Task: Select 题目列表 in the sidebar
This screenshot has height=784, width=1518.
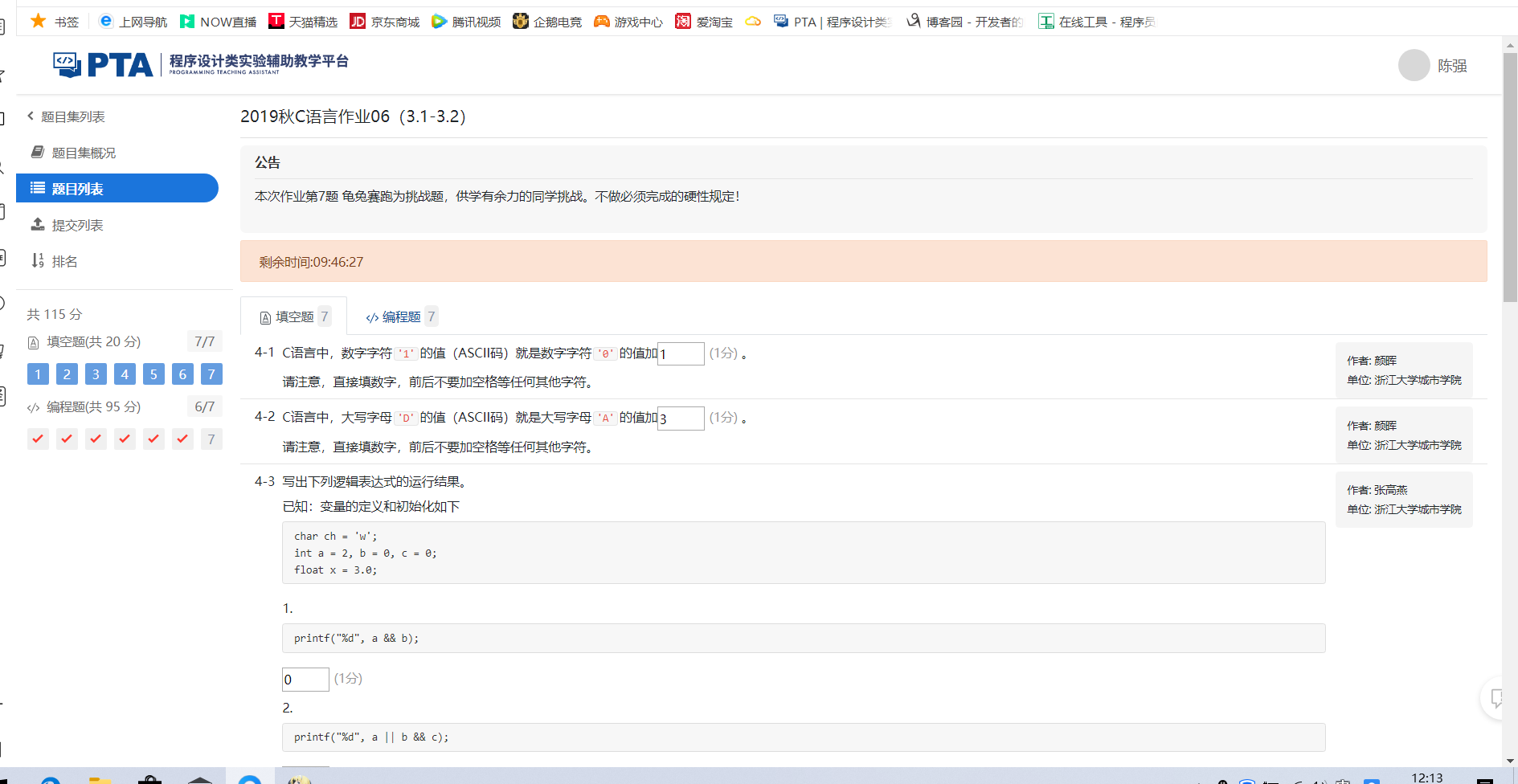Action: tap(117, 188)
